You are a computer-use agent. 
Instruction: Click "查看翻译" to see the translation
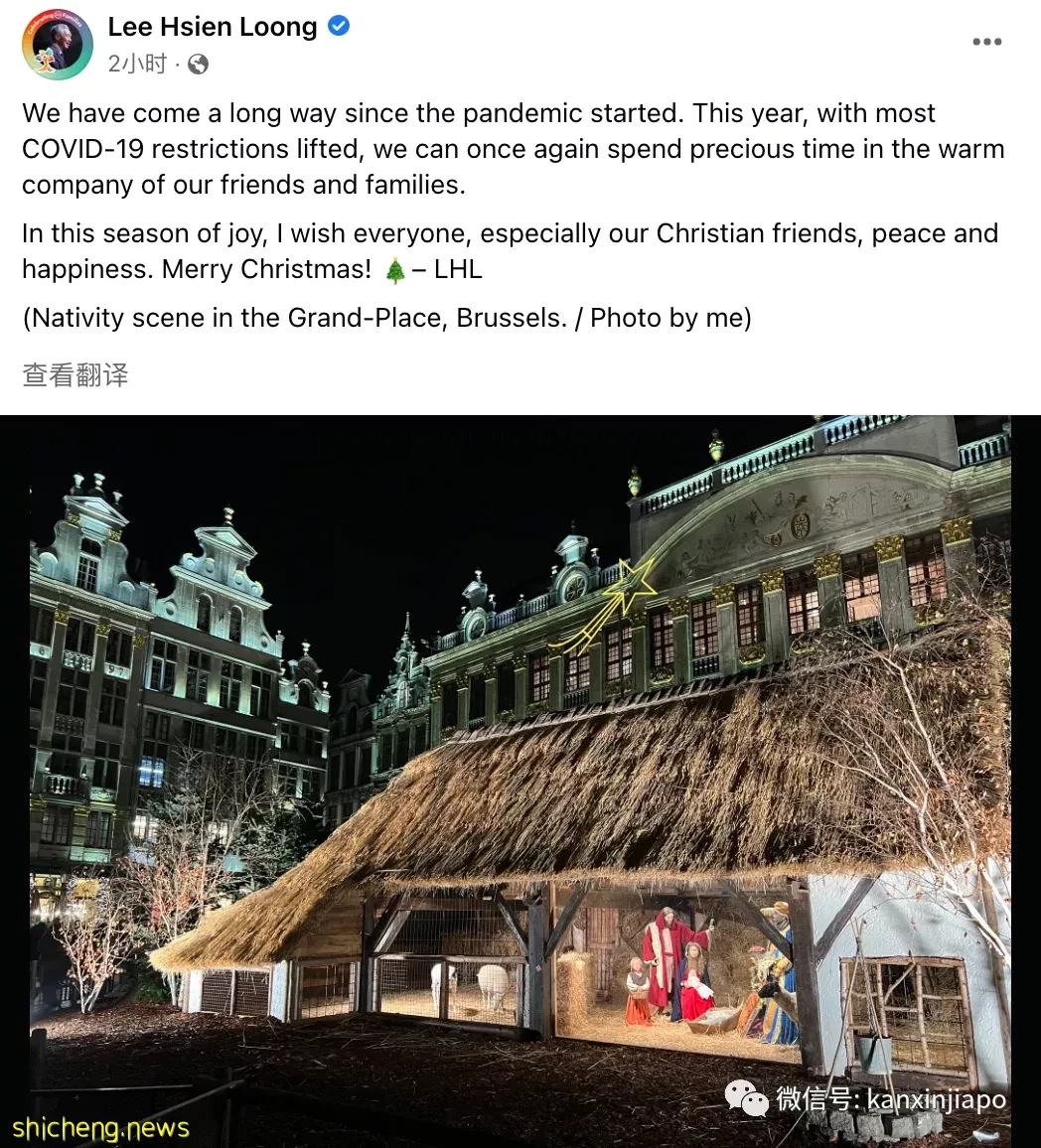point(75,374)
